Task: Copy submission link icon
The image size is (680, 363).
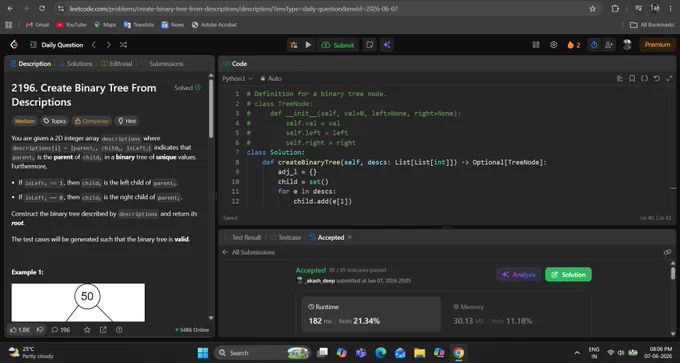Action: [x=667, y=252]
